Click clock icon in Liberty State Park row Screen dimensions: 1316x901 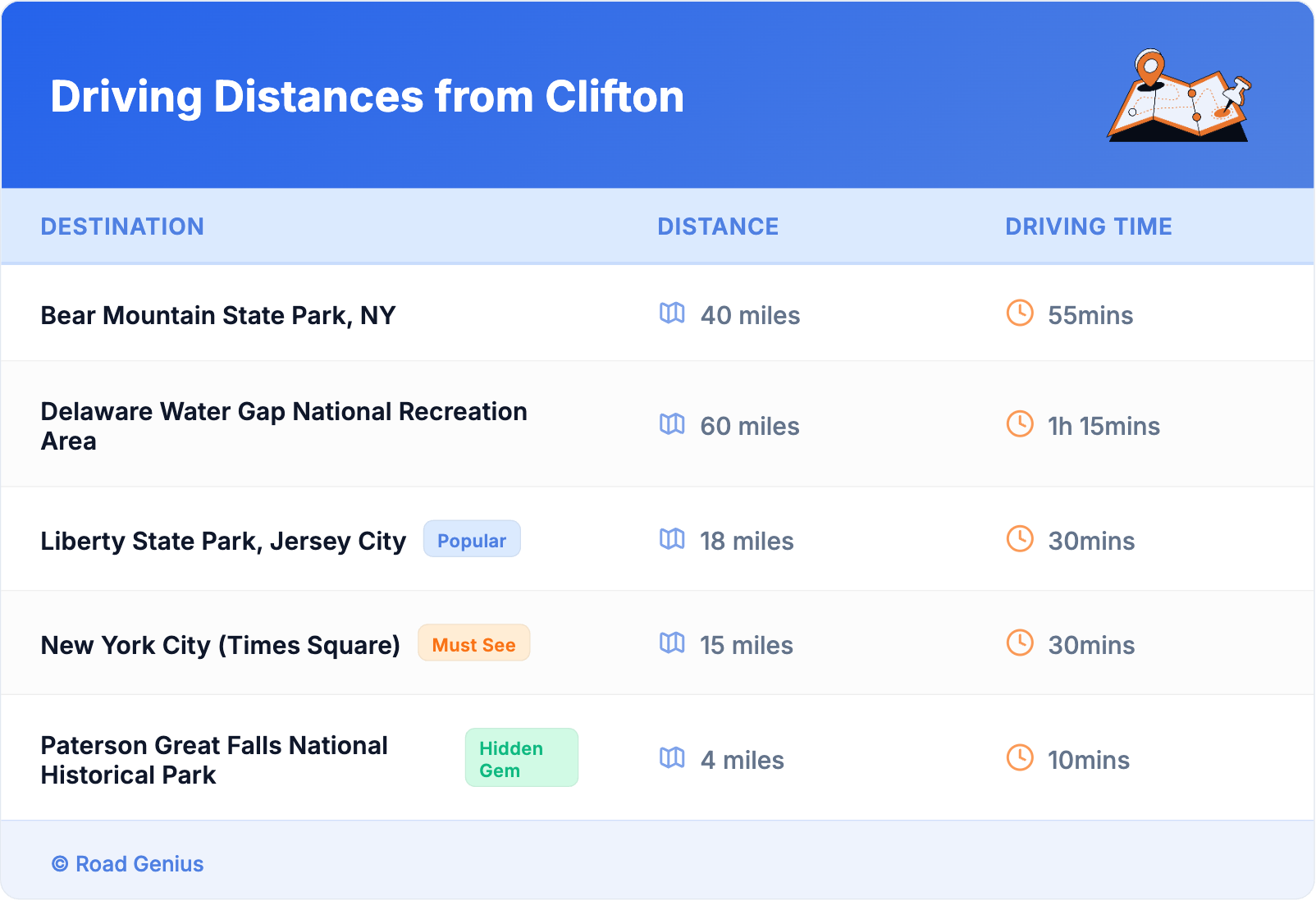click(x=1020, y=538)
